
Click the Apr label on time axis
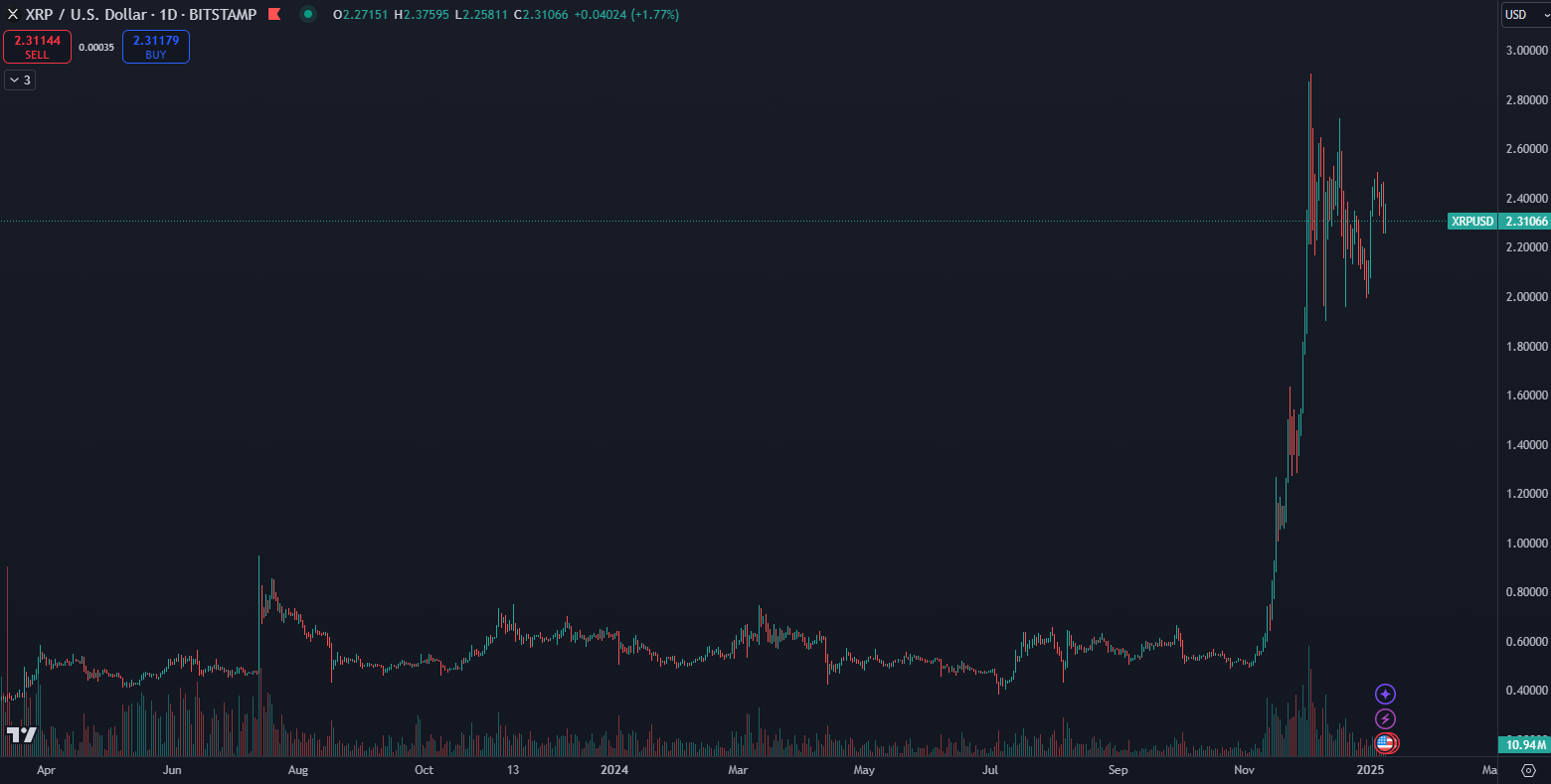(46, 770)
